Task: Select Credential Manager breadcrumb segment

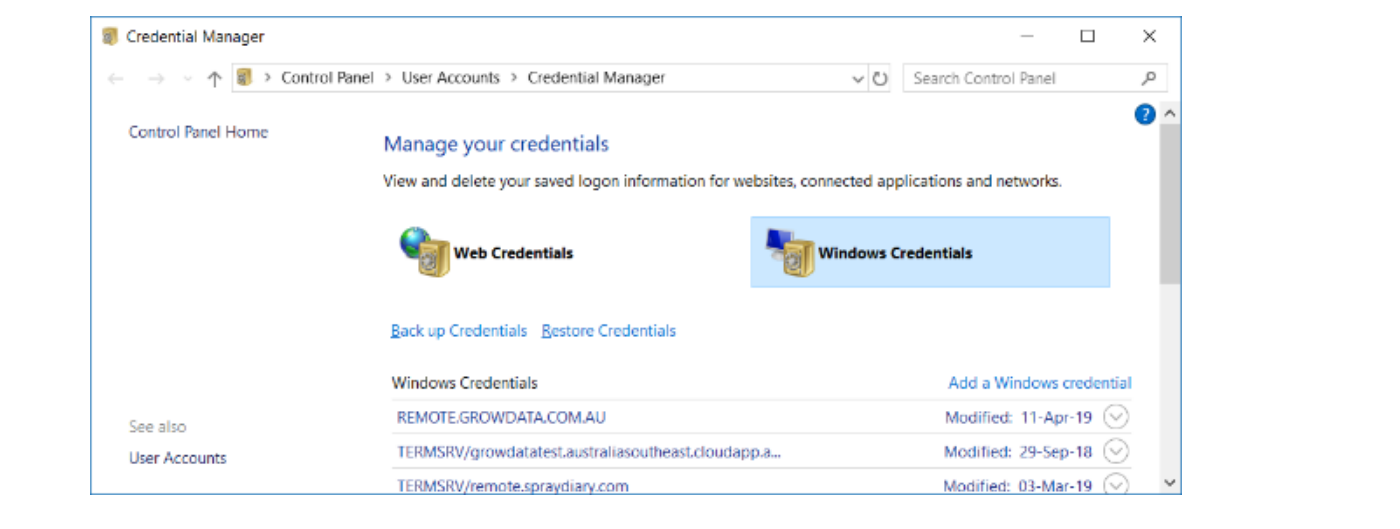Action: point(596,77)
